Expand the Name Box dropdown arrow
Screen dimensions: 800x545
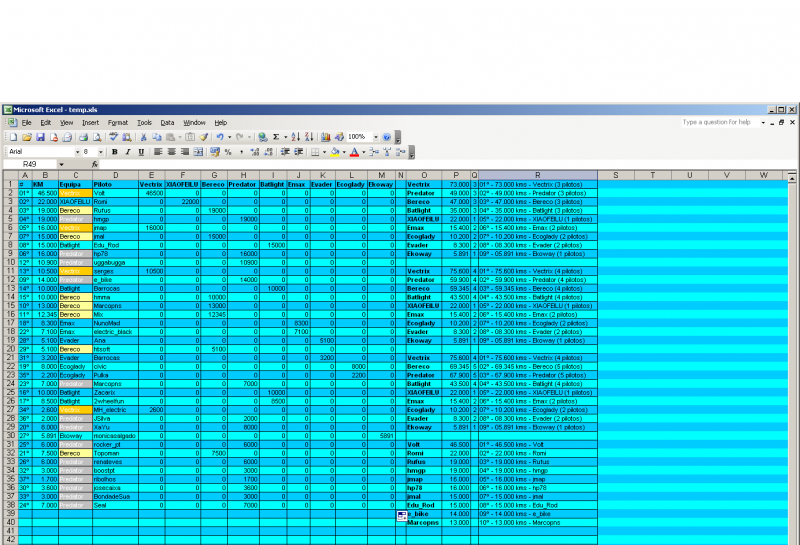61,164
